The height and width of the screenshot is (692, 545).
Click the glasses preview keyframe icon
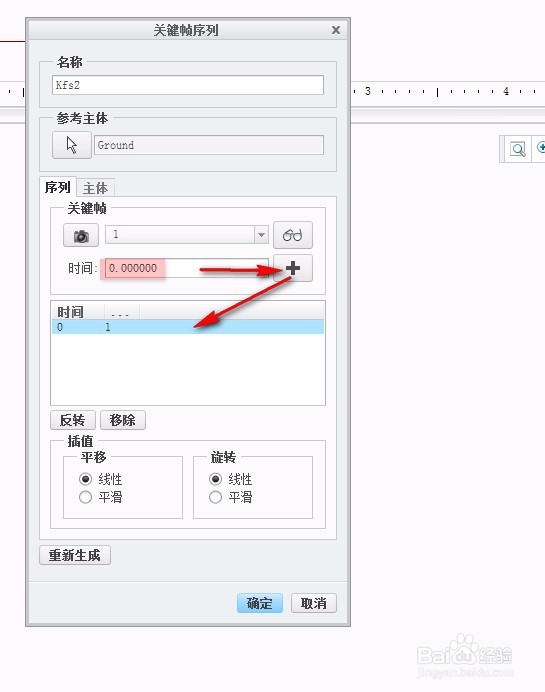pos(293,235)
